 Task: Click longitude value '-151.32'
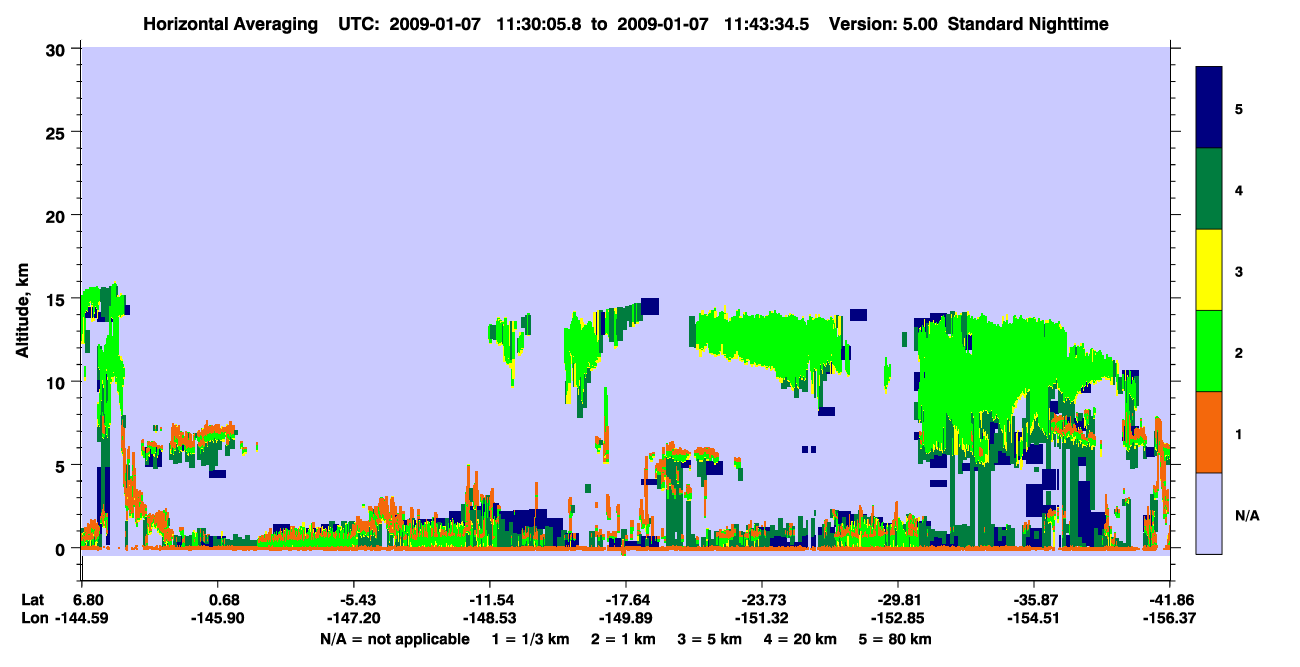(762, 618)
